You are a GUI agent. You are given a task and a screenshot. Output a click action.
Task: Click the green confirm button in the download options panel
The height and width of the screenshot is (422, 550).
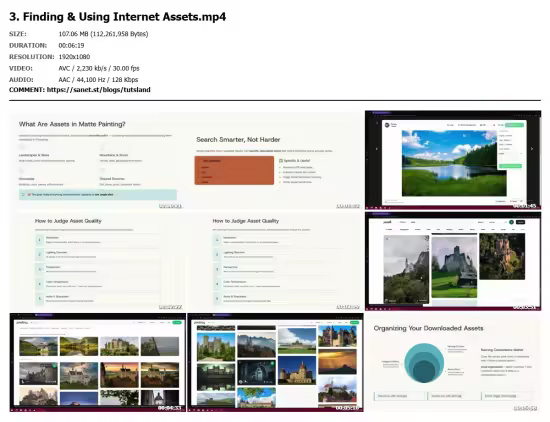[510, 166]
